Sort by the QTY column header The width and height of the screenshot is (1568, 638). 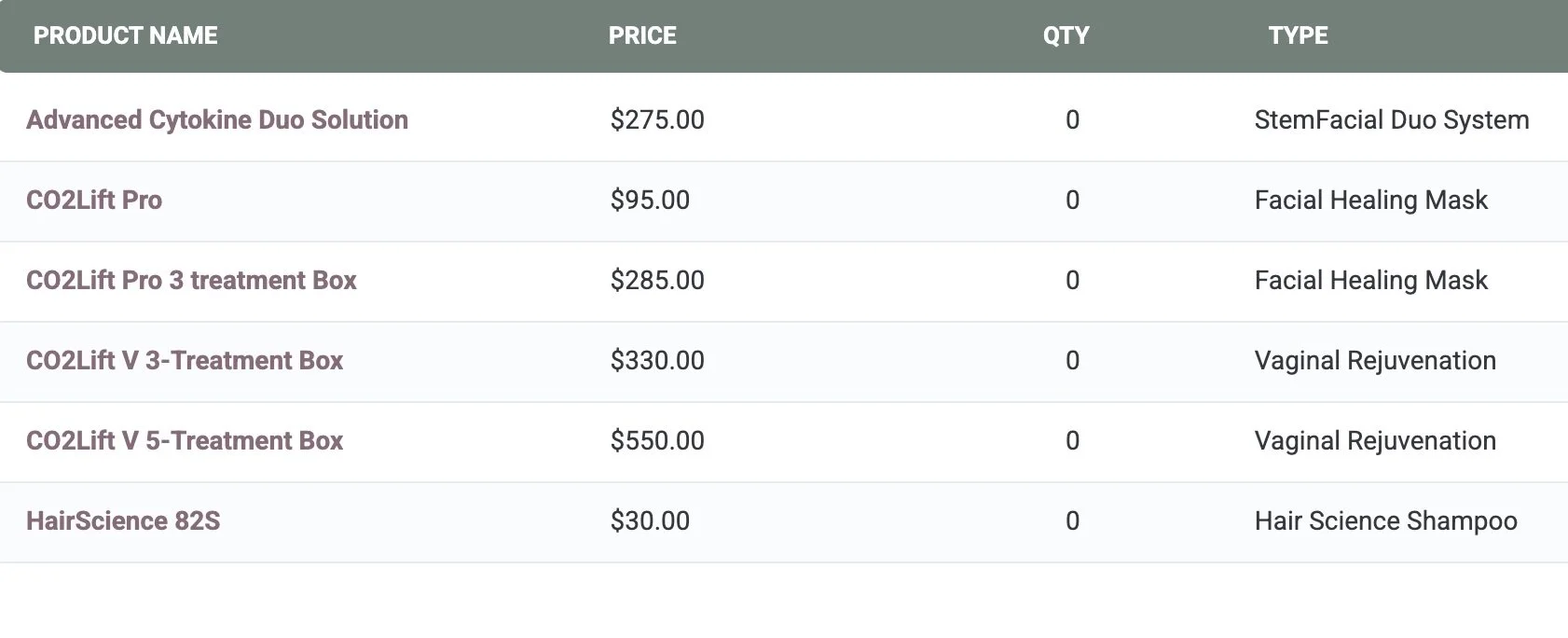pos(1066,35)
